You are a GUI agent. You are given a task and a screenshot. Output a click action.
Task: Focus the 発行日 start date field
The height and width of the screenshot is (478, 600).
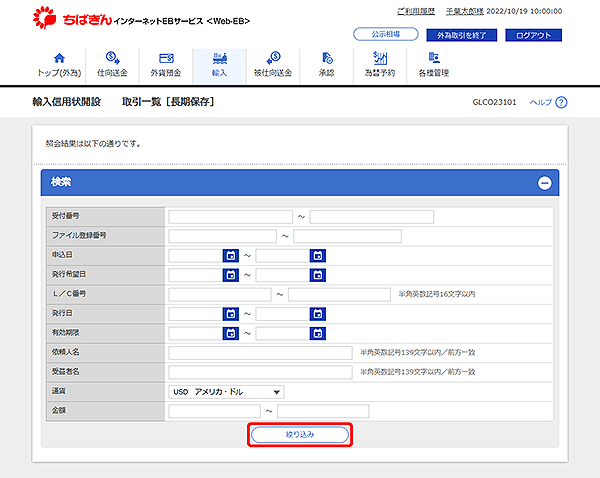coord(196,314)
